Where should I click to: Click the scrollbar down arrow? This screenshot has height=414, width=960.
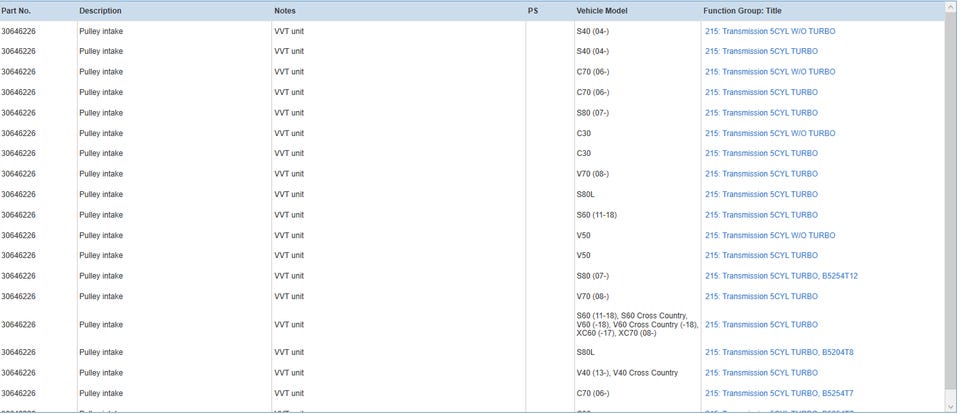click(x=951, y=407)
